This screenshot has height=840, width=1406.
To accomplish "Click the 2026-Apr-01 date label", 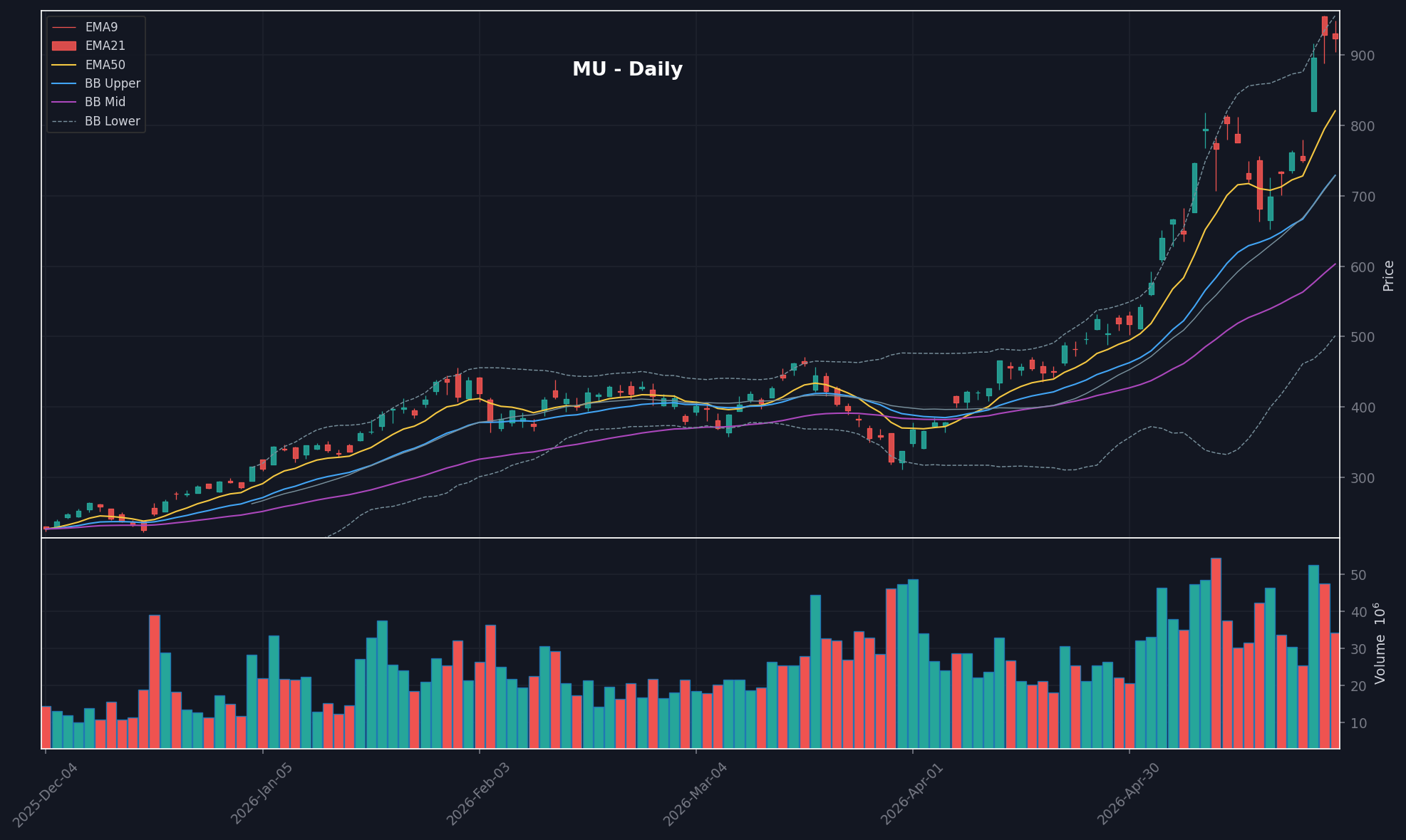I will tap(912, 794).
